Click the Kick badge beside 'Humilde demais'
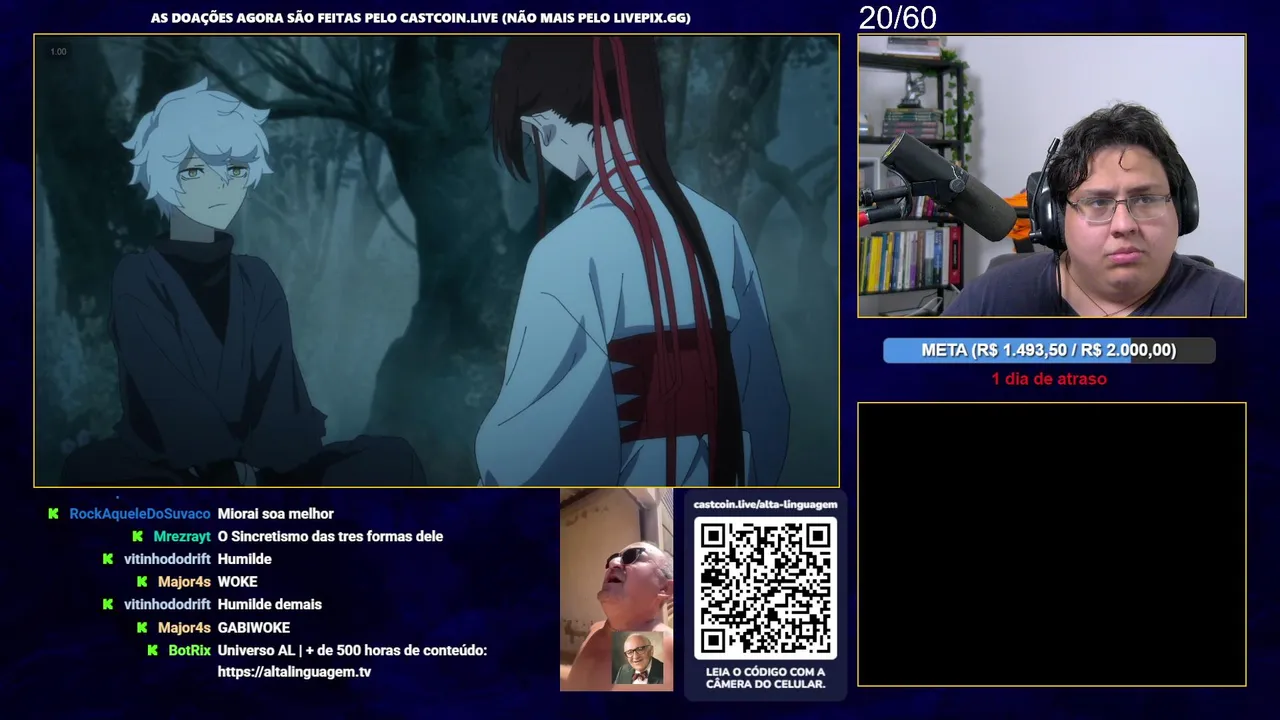 108,605
